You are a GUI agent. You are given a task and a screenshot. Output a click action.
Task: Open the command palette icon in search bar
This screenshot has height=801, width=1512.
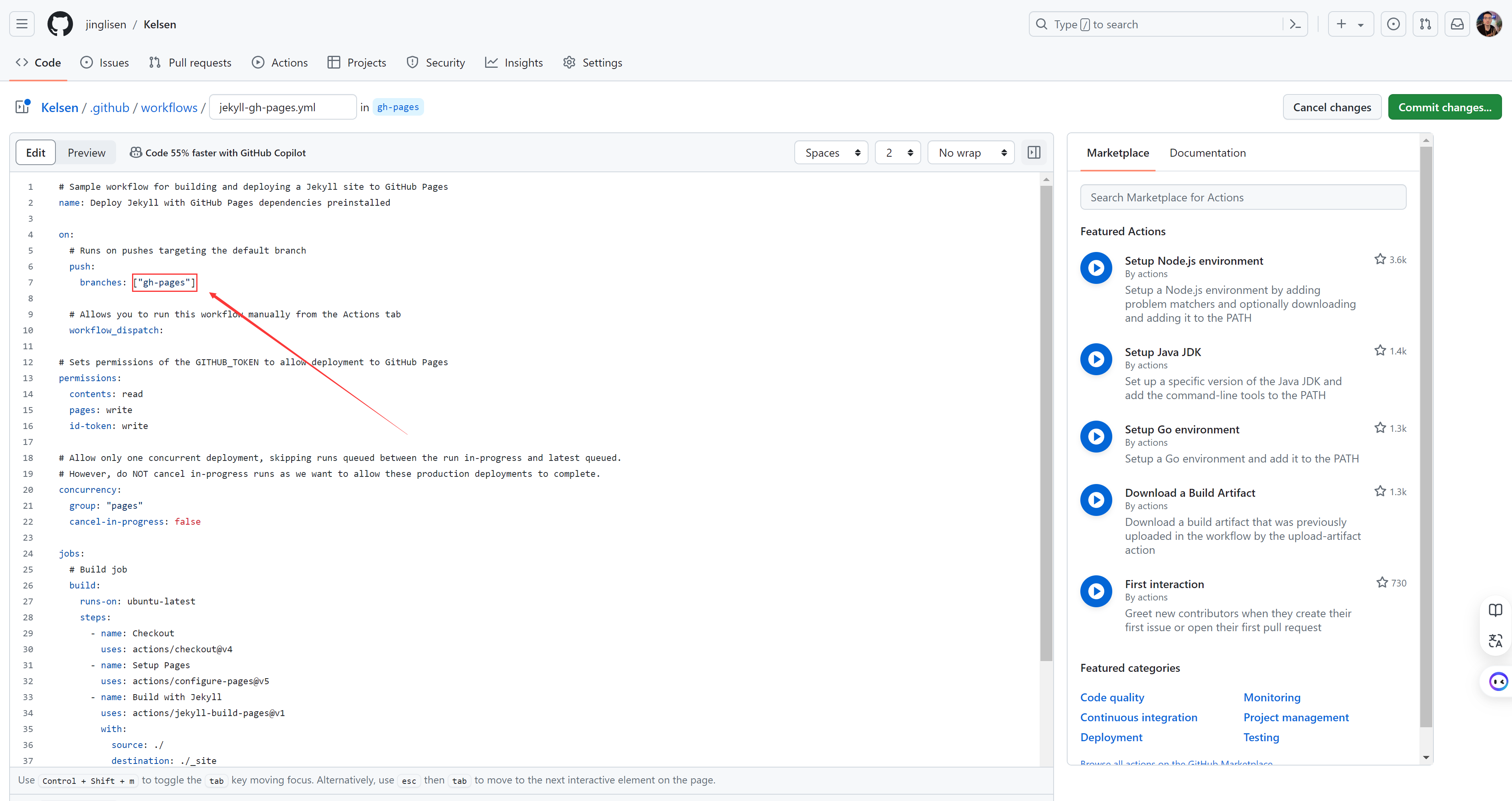1295,24
